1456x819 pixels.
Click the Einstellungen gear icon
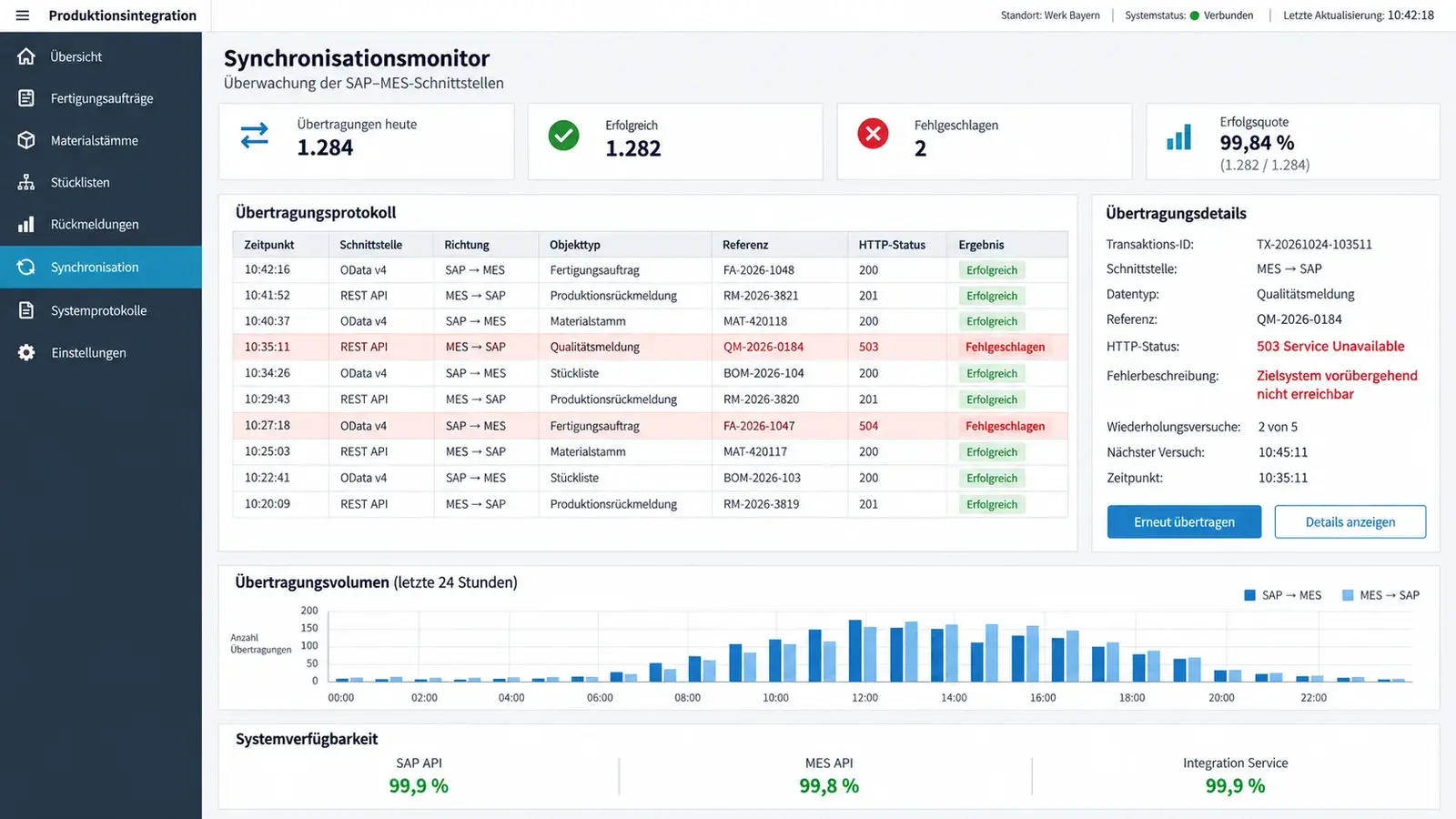[x=26, y=352]
